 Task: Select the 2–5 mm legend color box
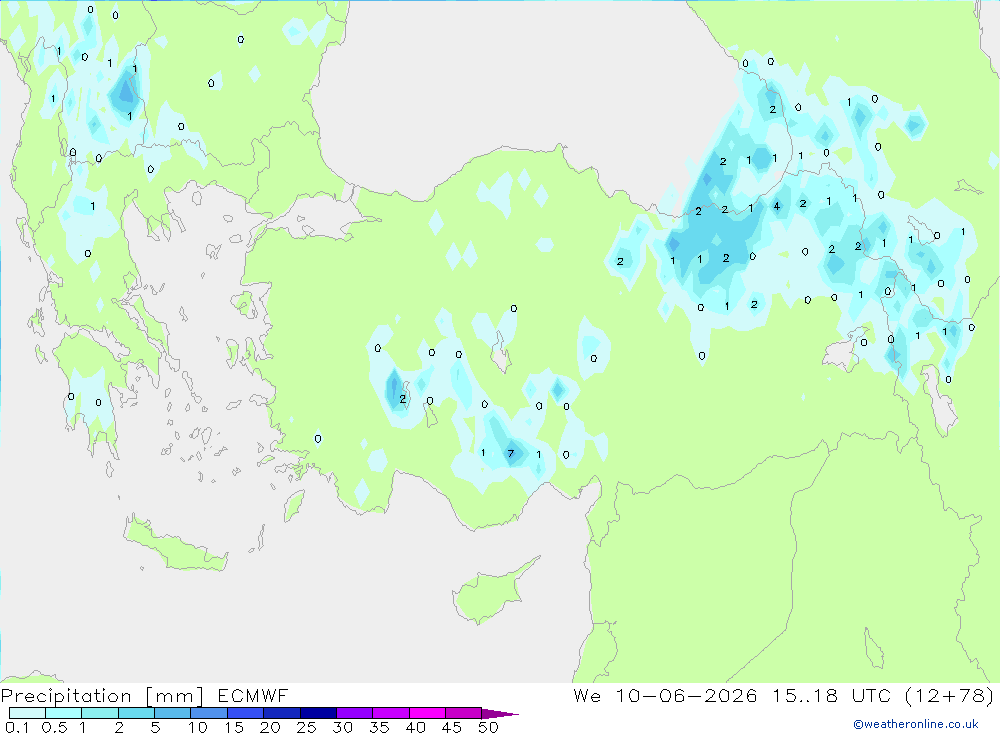point(136,713)
